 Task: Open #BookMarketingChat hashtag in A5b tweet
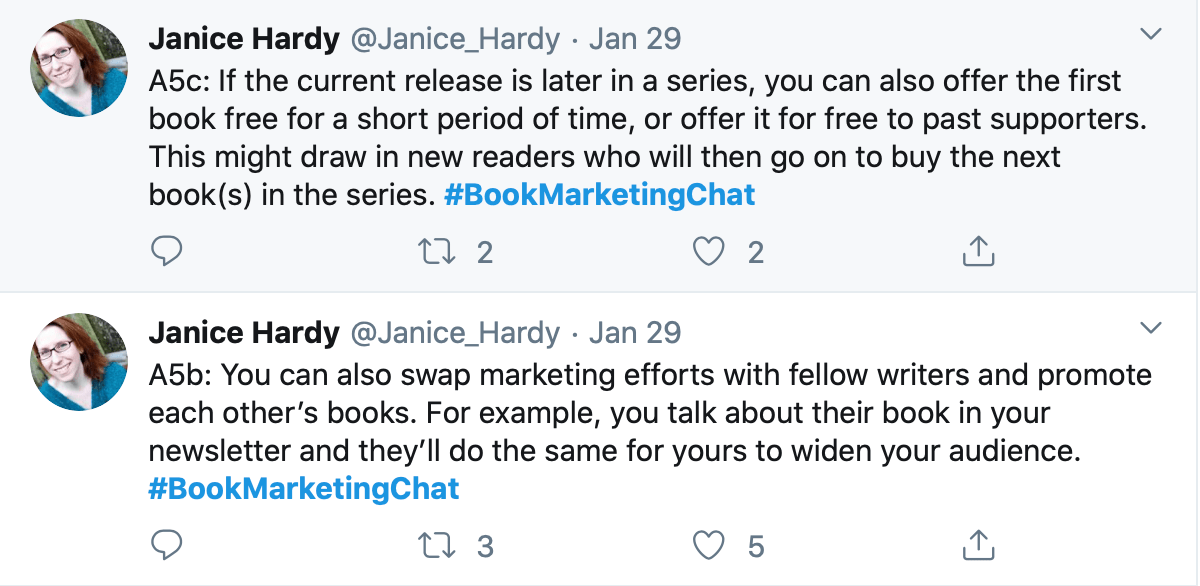click(x=304, y=489)
